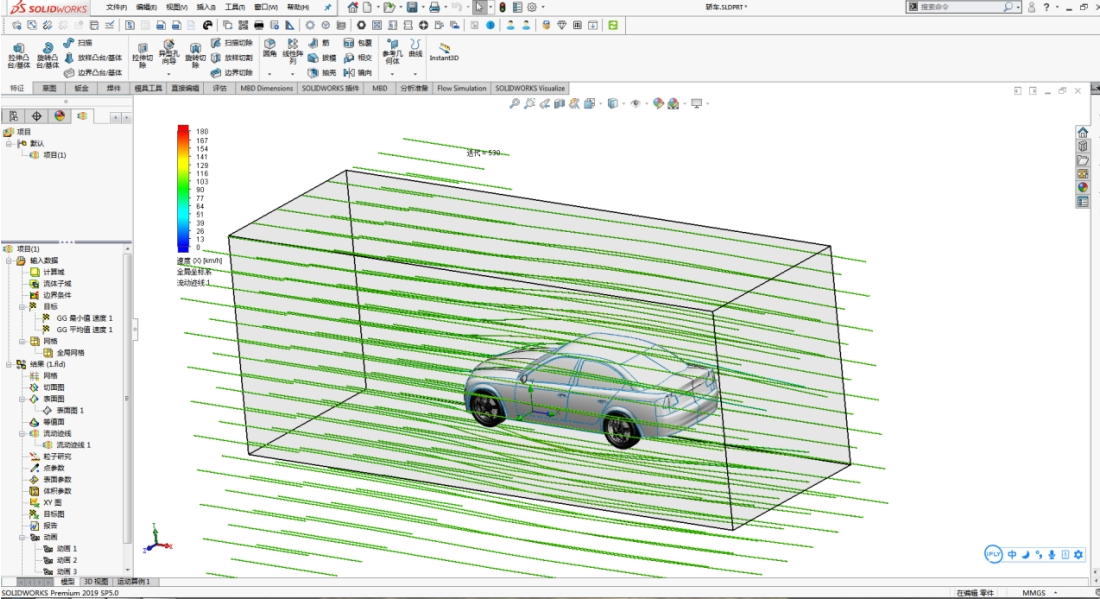Open the 工具 (Tools) menu
Image resolution: width=1100 pixels, height=599 pixels.
click(x=235, y=7)
